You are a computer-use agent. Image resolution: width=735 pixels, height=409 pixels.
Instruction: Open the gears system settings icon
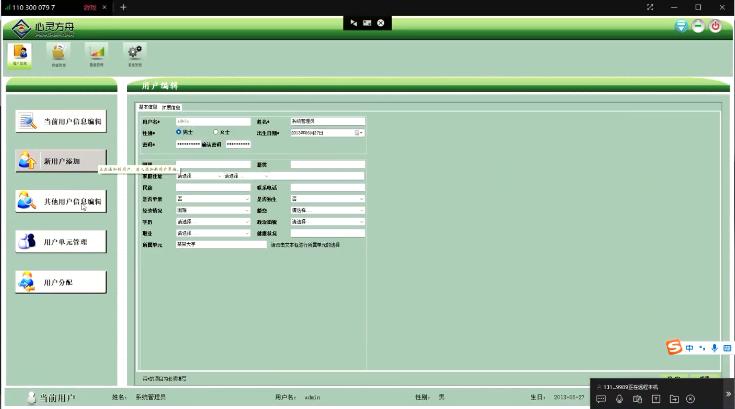(x=134, y=53)
